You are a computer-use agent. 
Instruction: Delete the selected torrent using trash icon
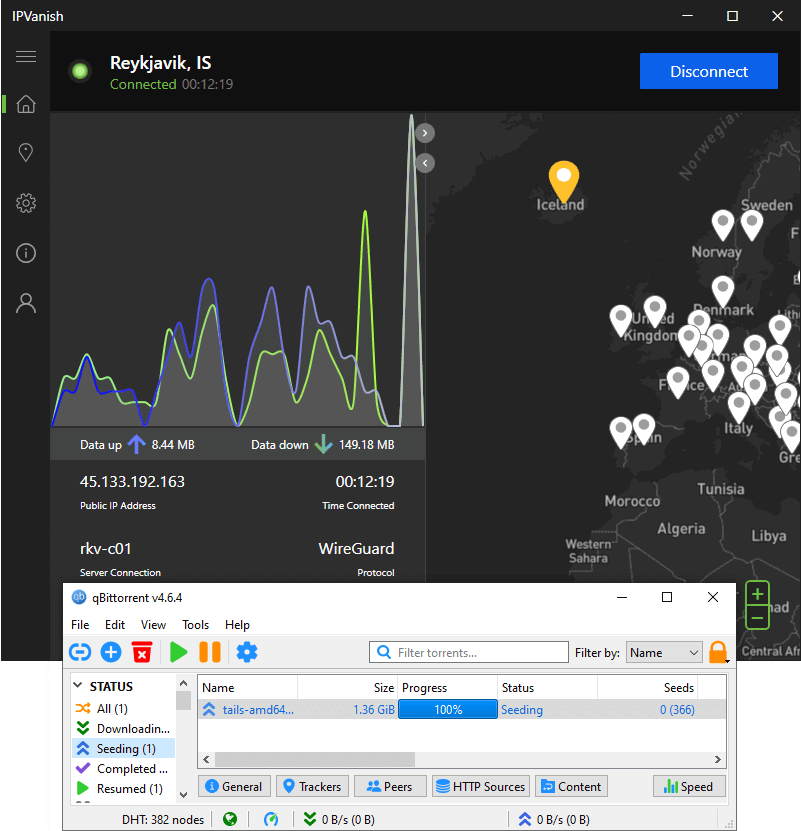pos(142,651)
